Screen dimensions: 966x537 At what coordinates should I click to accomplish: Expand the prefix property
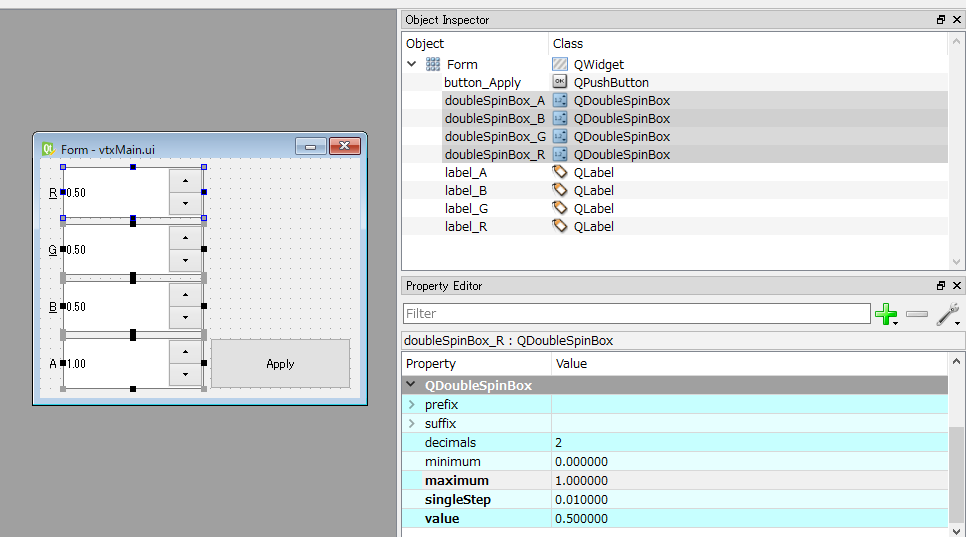[411, 405]
